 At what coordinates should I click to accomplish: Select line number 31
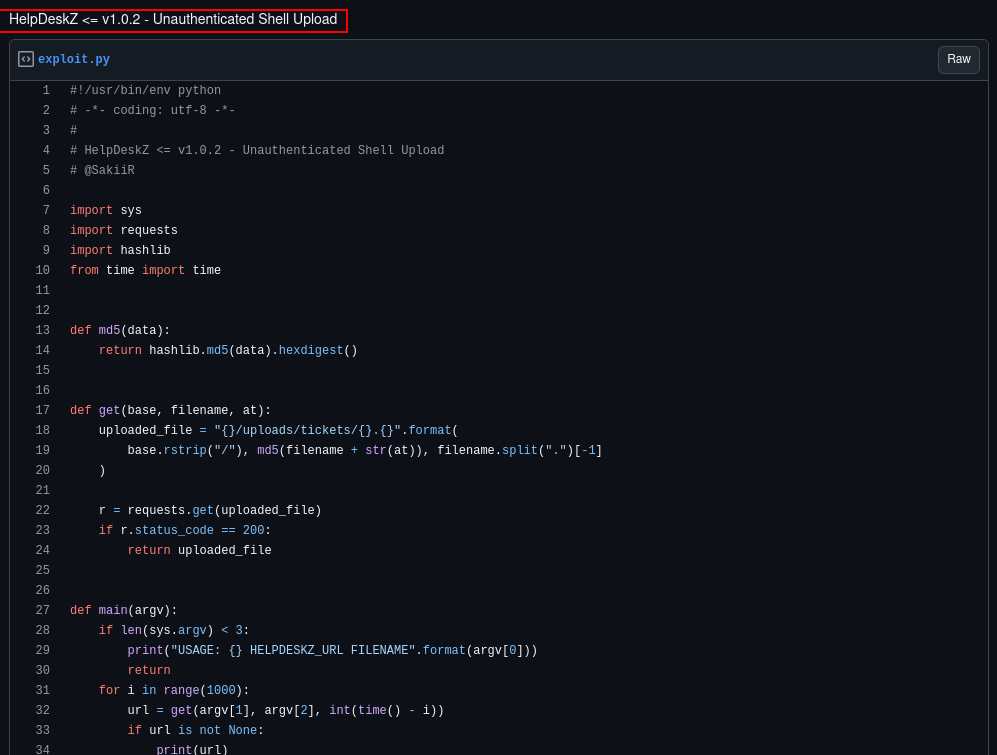pos(43,690)
